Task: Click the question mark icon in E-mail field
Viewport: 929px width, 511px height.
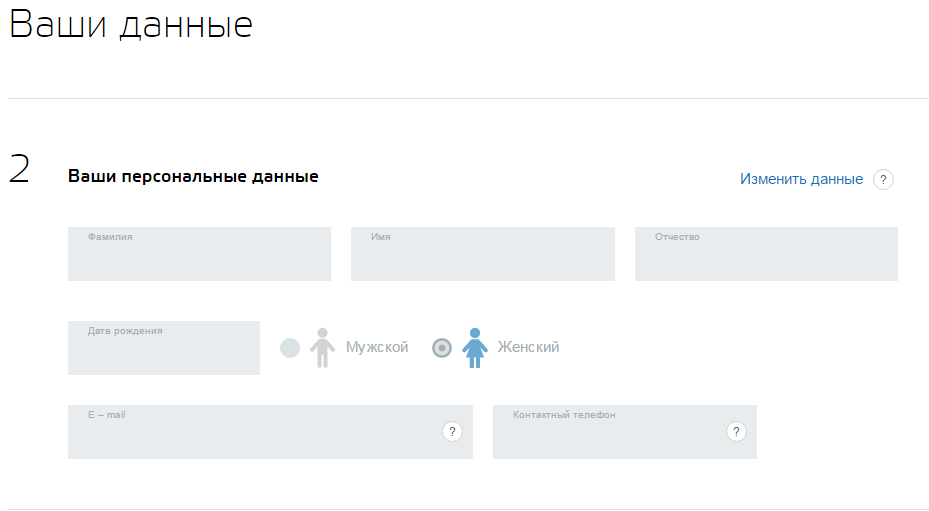Action: tap(452, 432)
